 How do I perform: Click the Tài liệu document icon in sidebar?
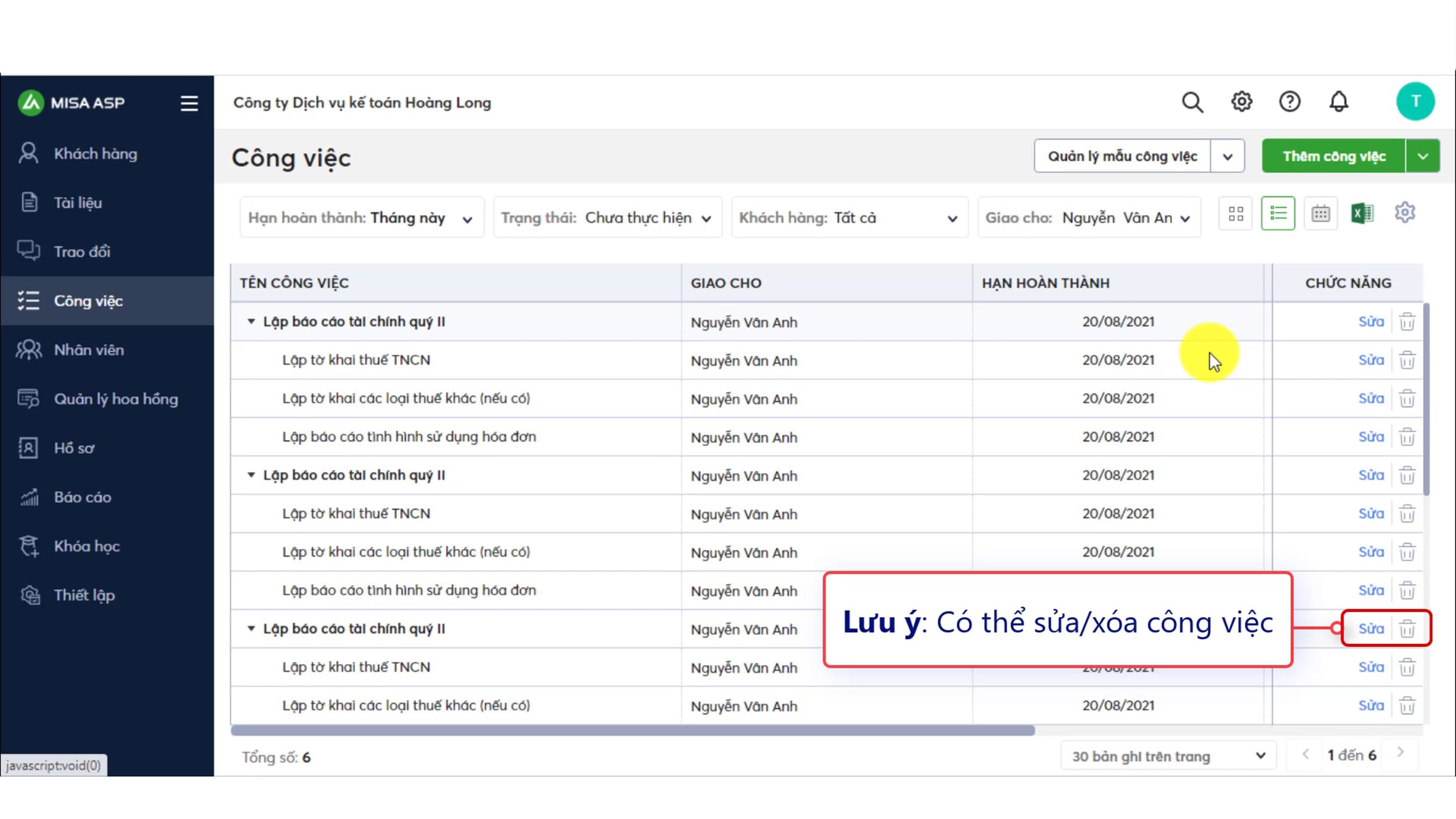29,203
